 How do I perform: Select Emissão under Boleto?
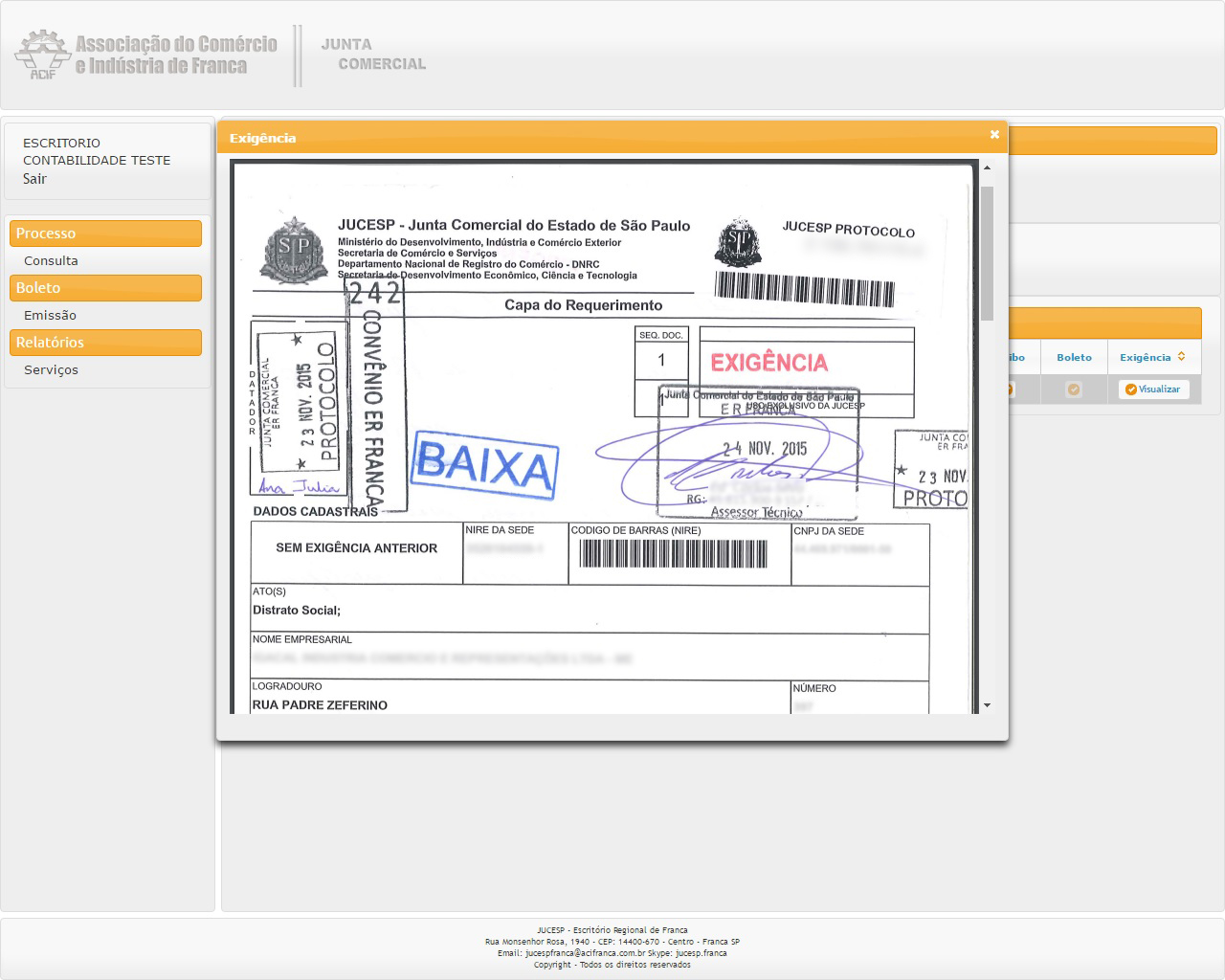[50, 315]
